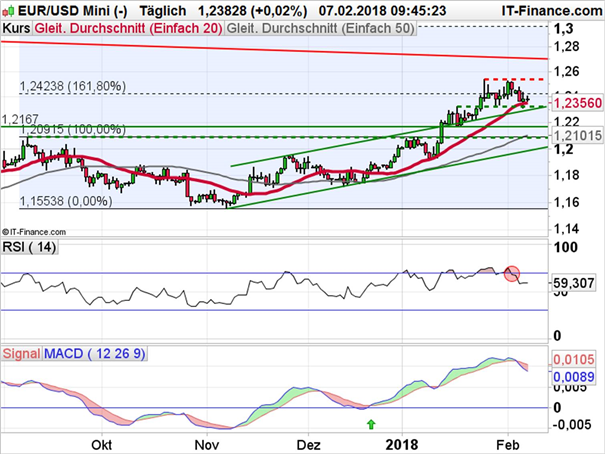Open the RSI ( 14) indicator label
Image resolution: width=605 pixels, height=454 pixels.
(x=29, y=247)
